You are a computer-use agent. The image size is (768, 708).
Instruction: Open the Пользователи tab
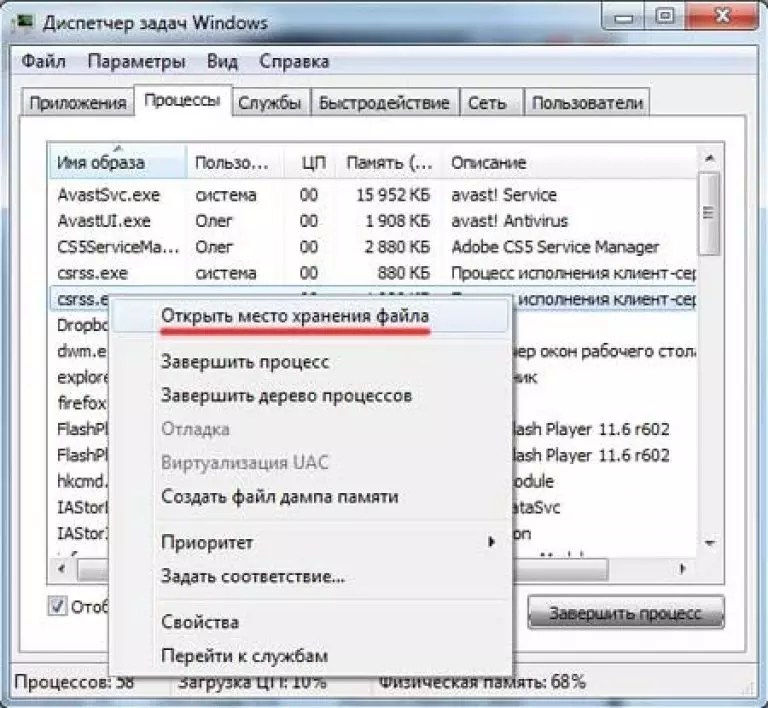587,103
